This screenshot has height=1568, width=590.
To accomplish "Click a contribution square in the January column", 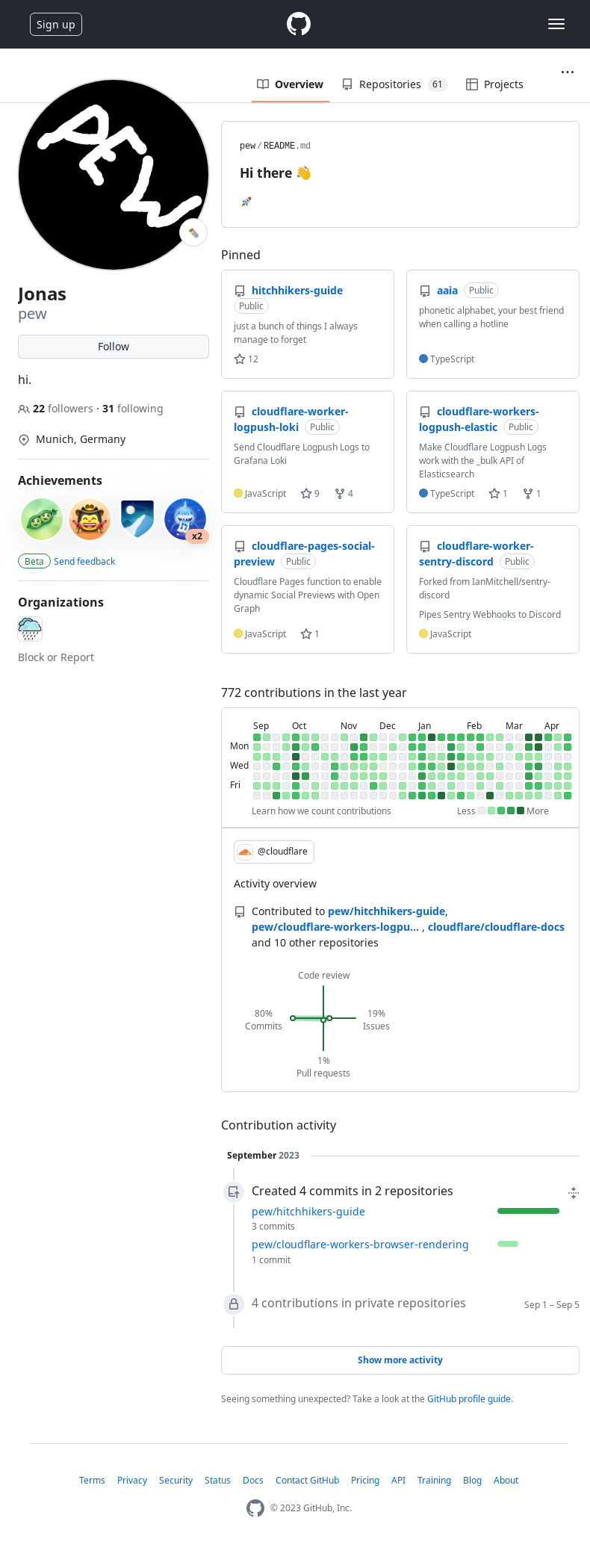I will click(x=421, y=756).
